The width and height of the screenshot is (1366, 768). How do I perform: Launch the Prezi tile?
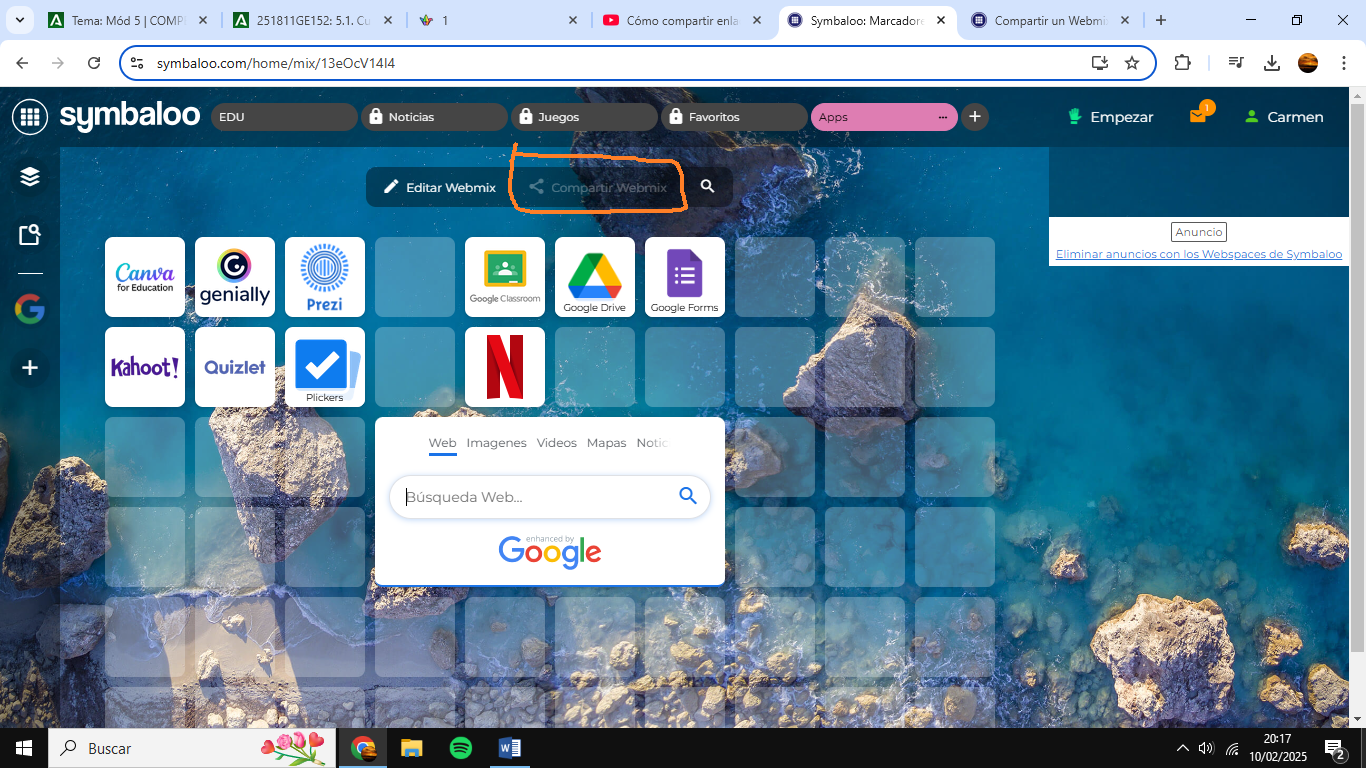325,277
